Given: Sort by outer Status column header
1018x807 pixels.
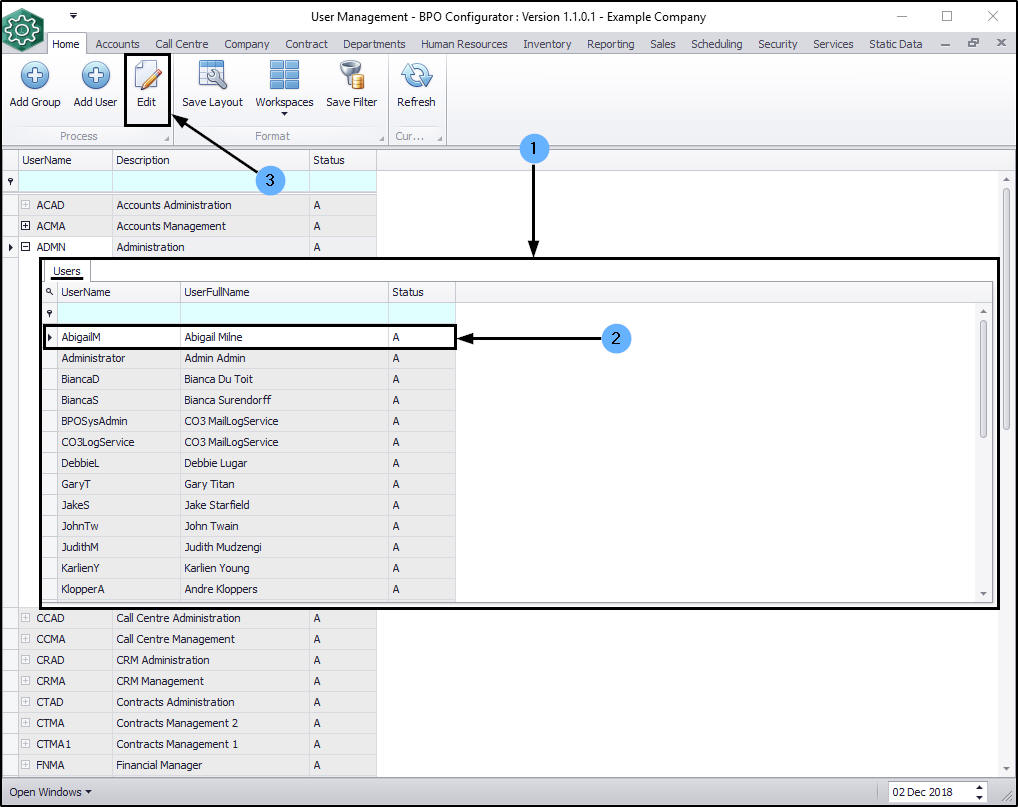Looking at the screenshot, I should tap(343, 160).
